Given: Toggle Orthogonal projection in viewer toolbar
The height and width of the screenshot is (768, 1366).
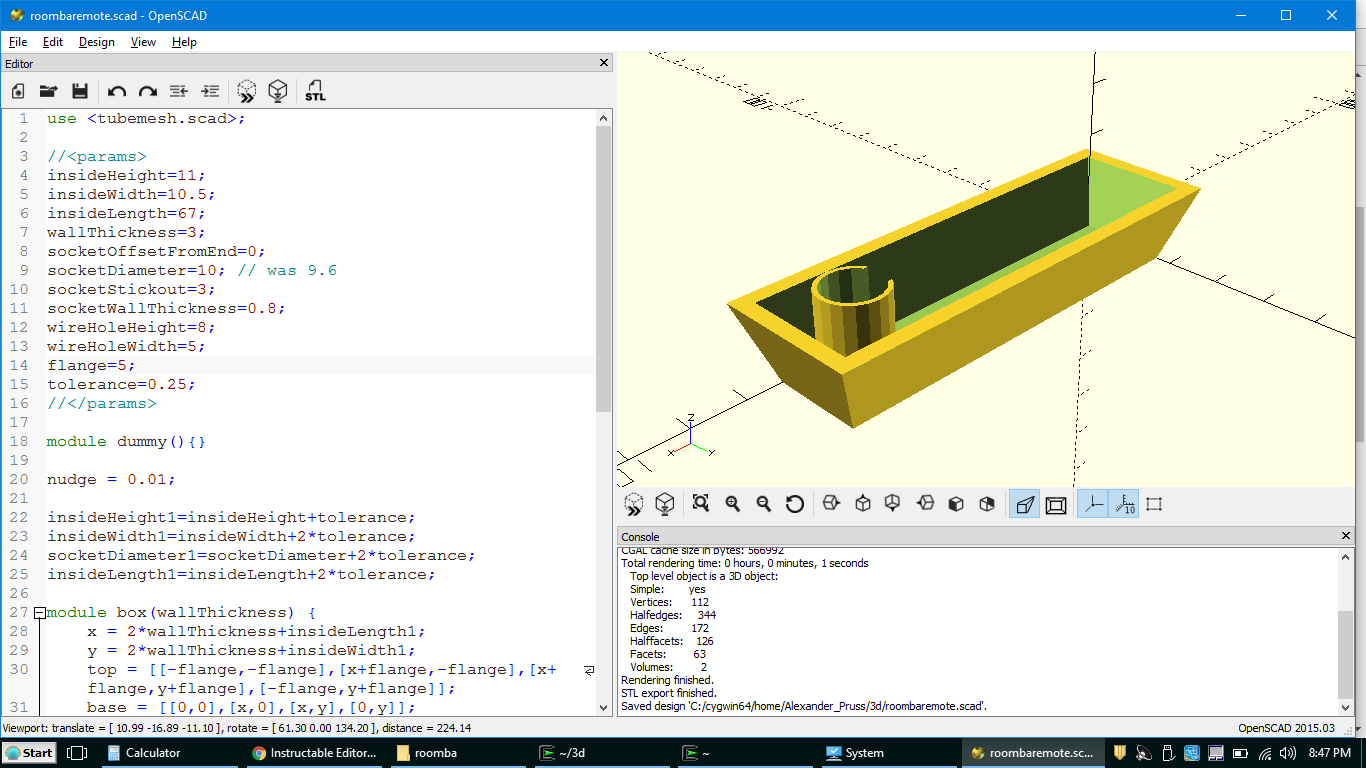Looking at the screenshot, I should tap(1055, 505).
